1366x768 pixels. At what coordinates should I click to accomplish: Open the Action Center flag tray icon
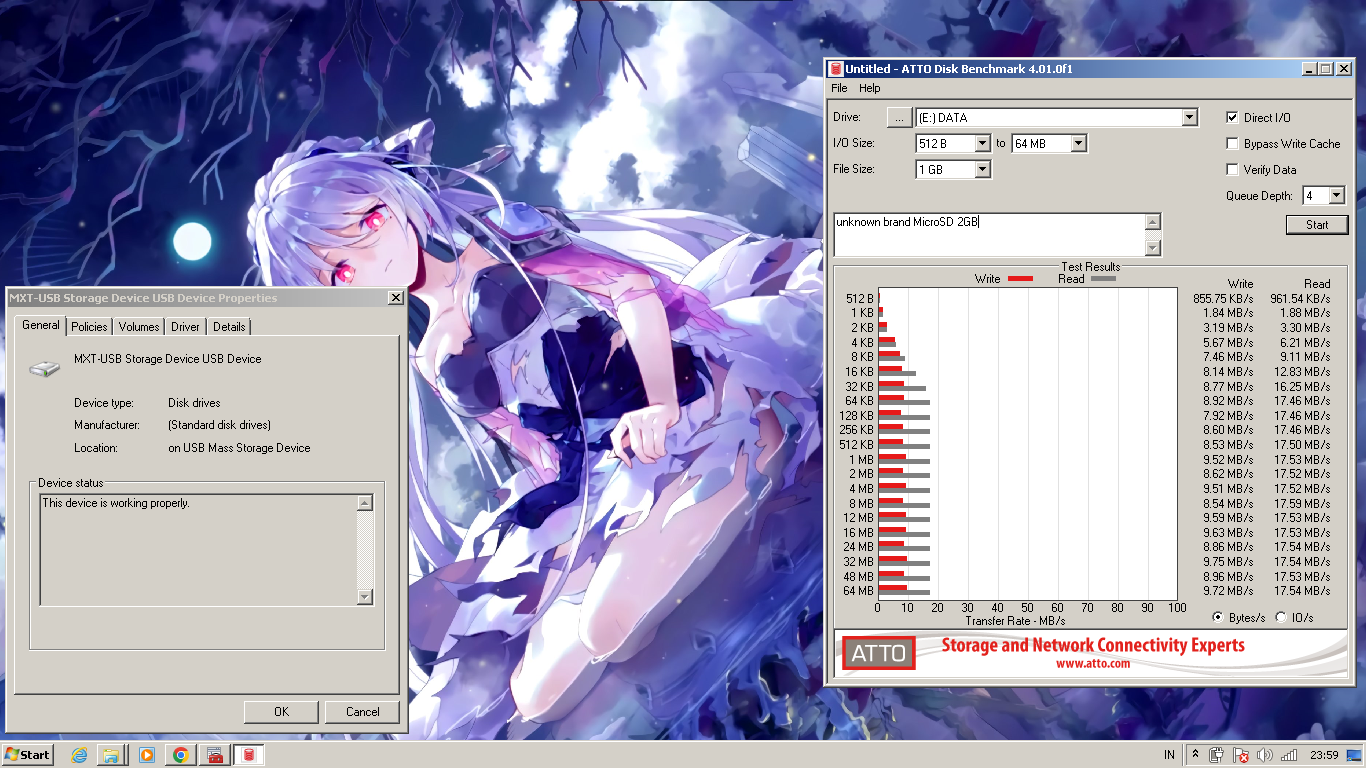(x=1241, y=755)
